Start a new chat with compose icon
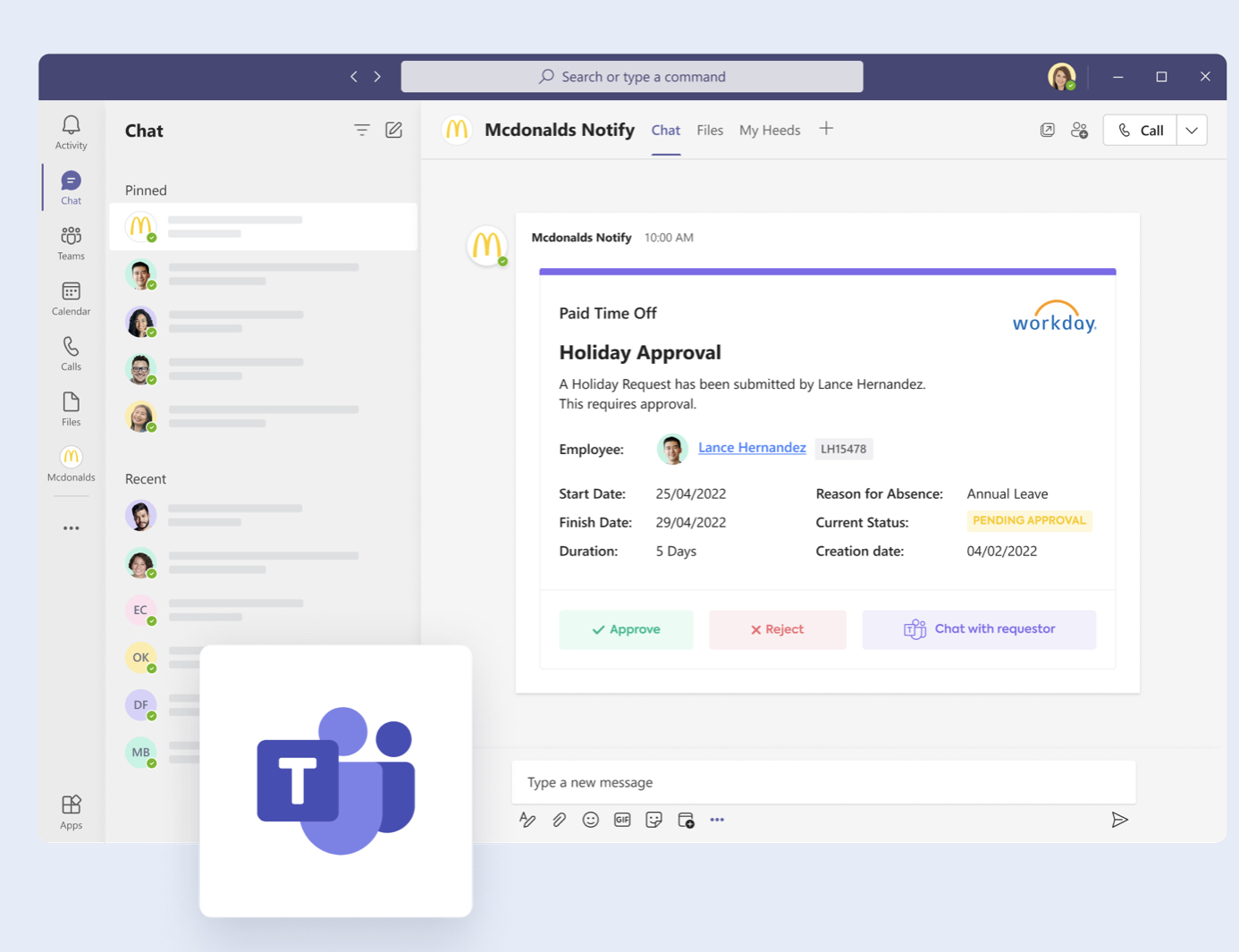Screen dimensions: 1239x952 [x=394, y=130]
